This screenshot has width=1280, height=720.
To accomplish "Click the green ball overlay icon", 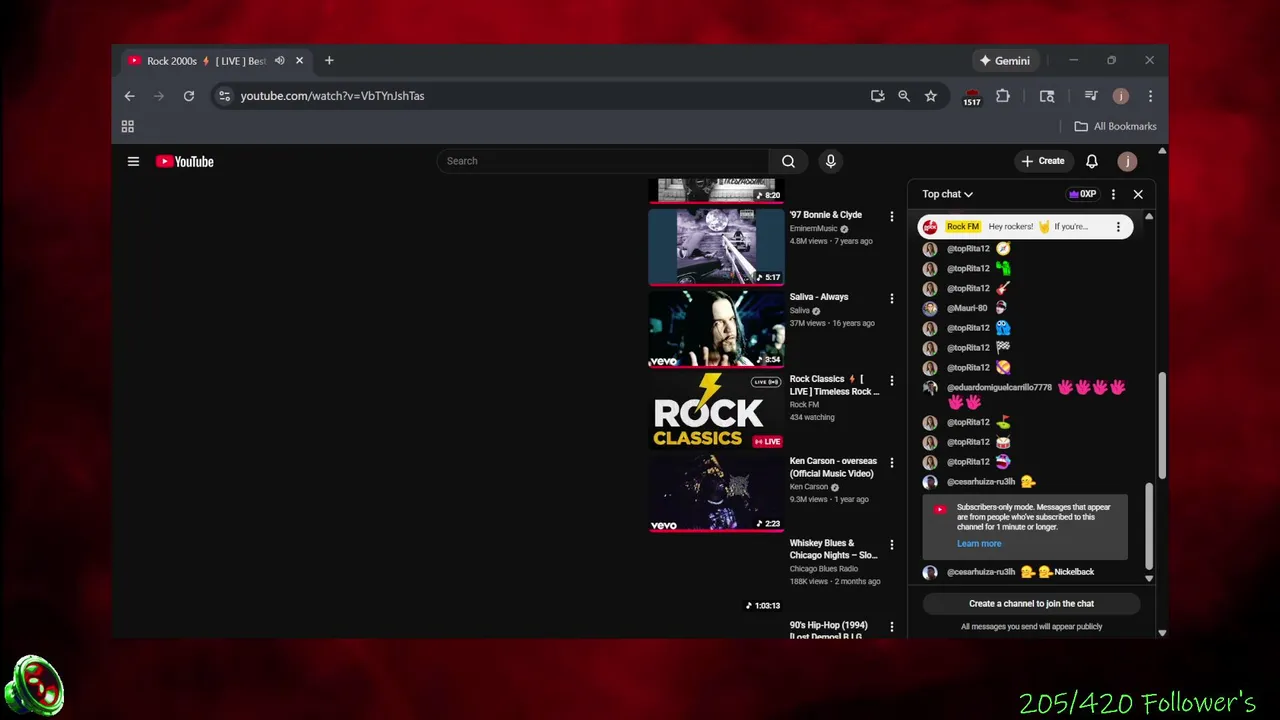I will pos(35,686).
